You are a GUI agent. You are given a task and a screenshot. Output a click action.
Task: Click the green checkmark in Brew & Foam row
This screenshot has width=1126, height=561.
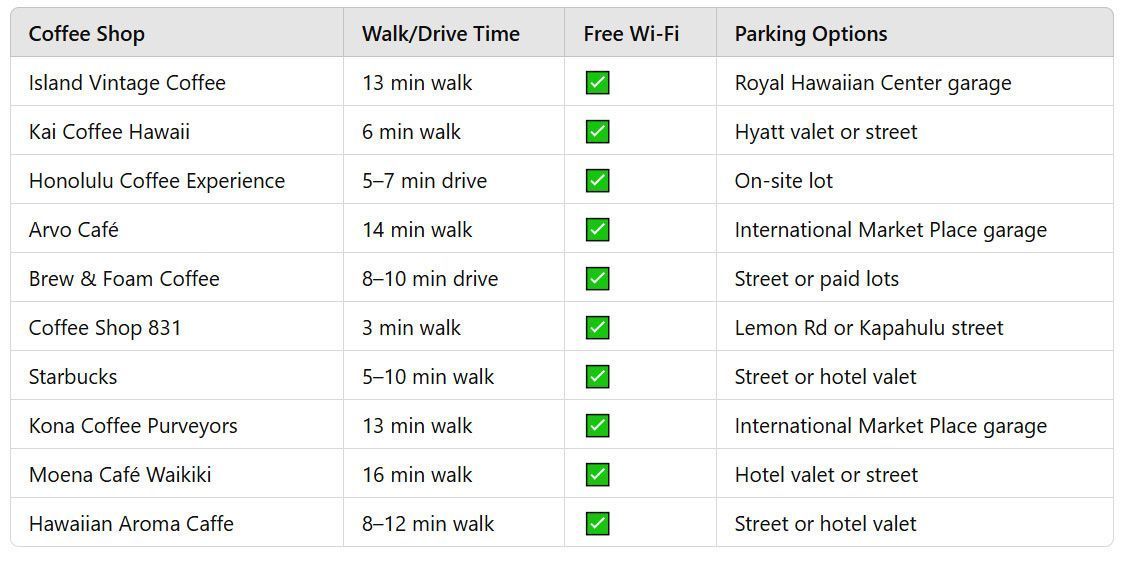point(597,279)
